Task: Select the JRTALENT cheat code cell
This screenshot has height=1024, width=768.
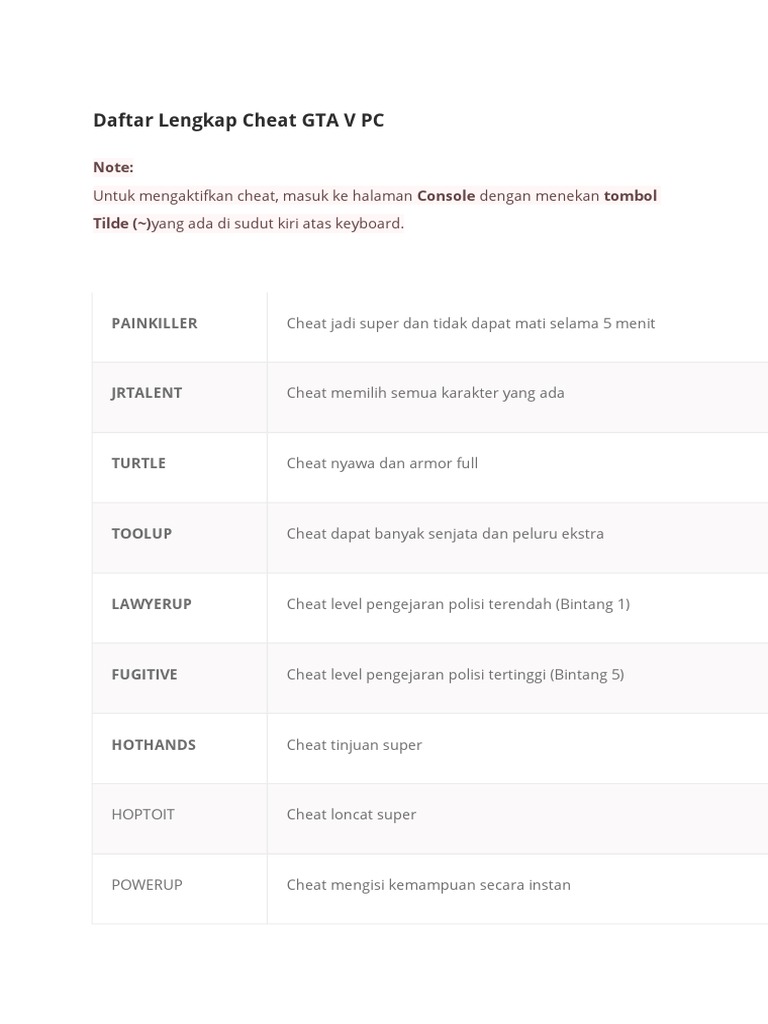Action: tap(147, 393)
